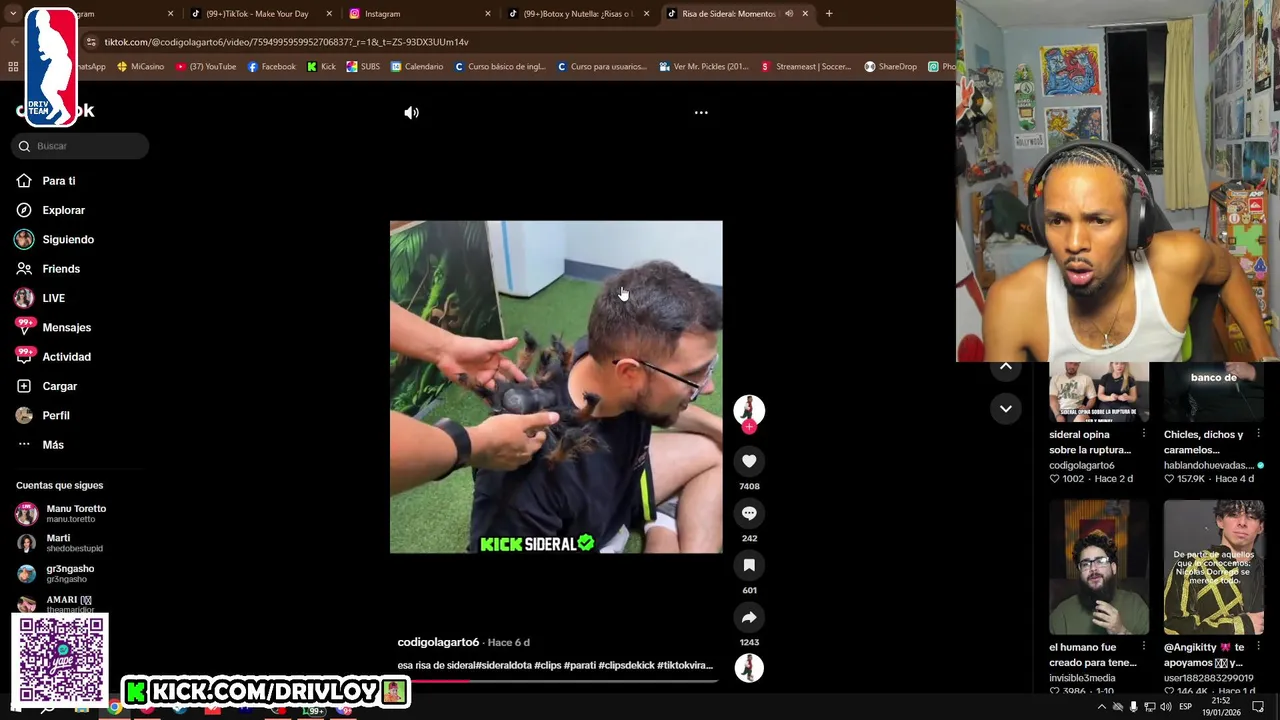Mute the 'Risa de Sideral' tab audio
Viewport: 1280px width, 720px height.
pos(789,14)
